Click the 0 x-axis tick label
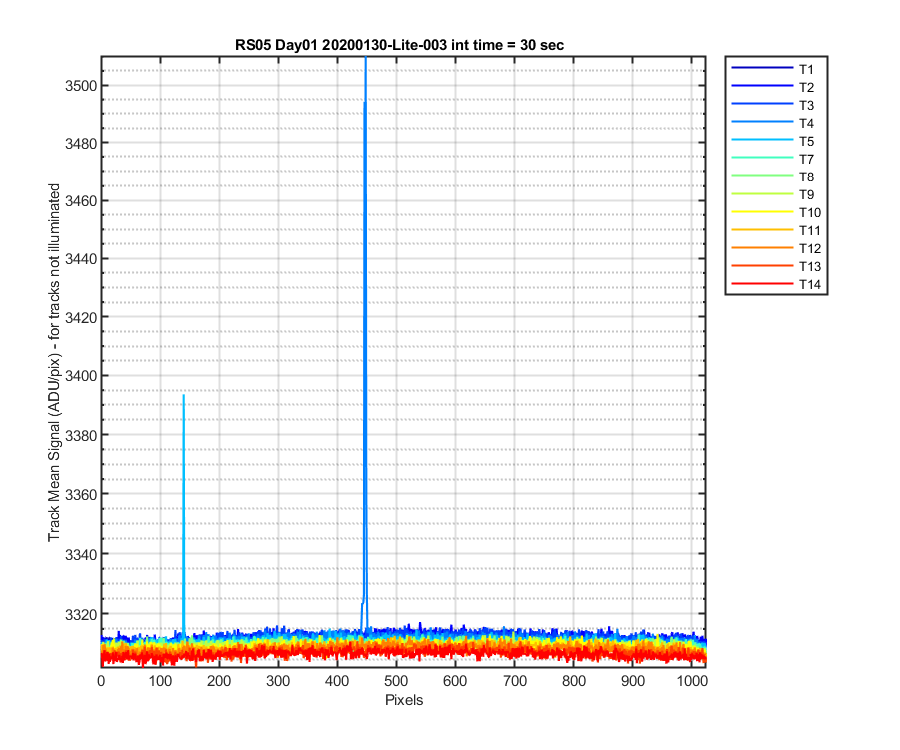900x750 pixels. 101,681
